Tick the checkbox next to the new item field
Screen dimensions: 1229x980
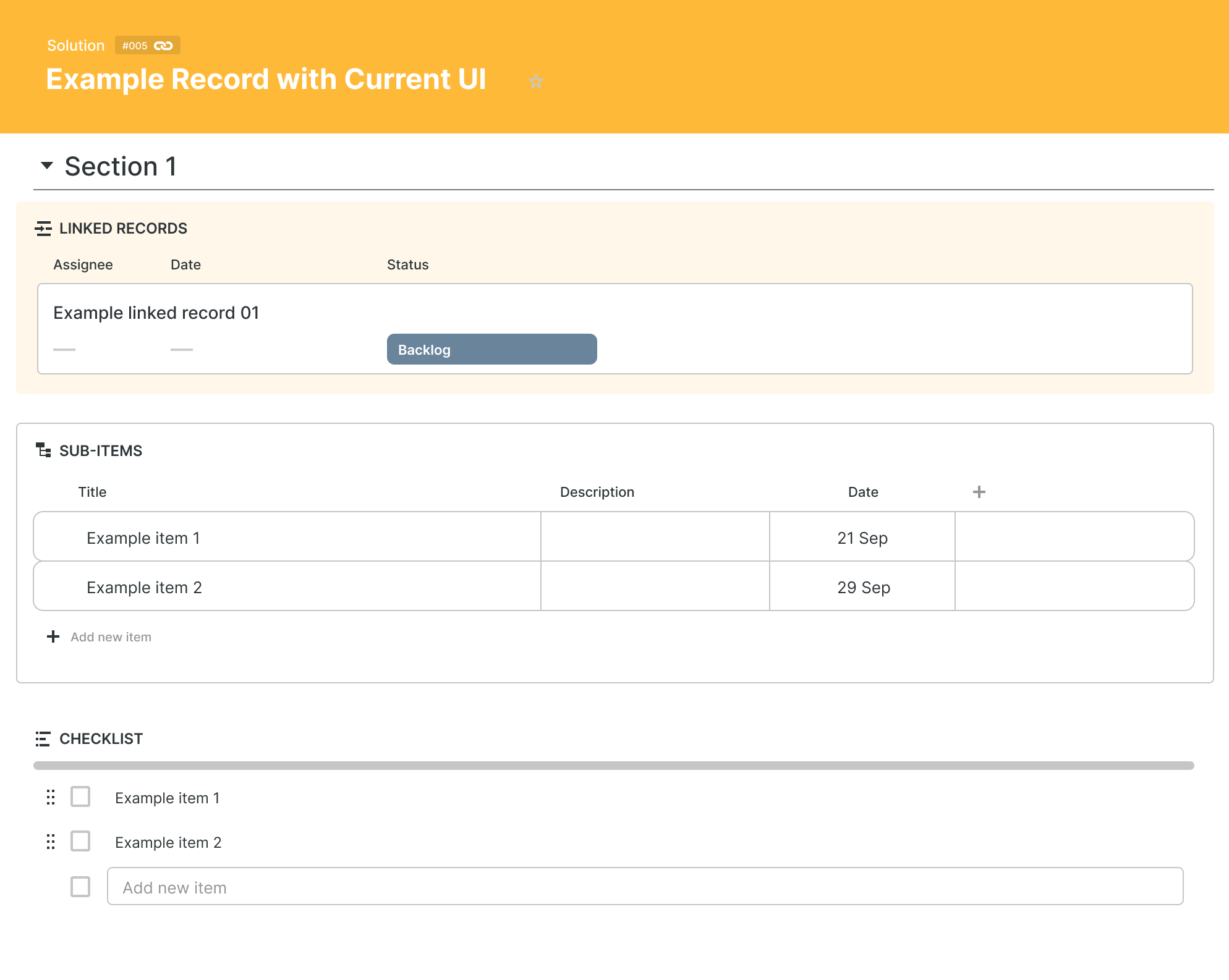[x=80, y=887]
